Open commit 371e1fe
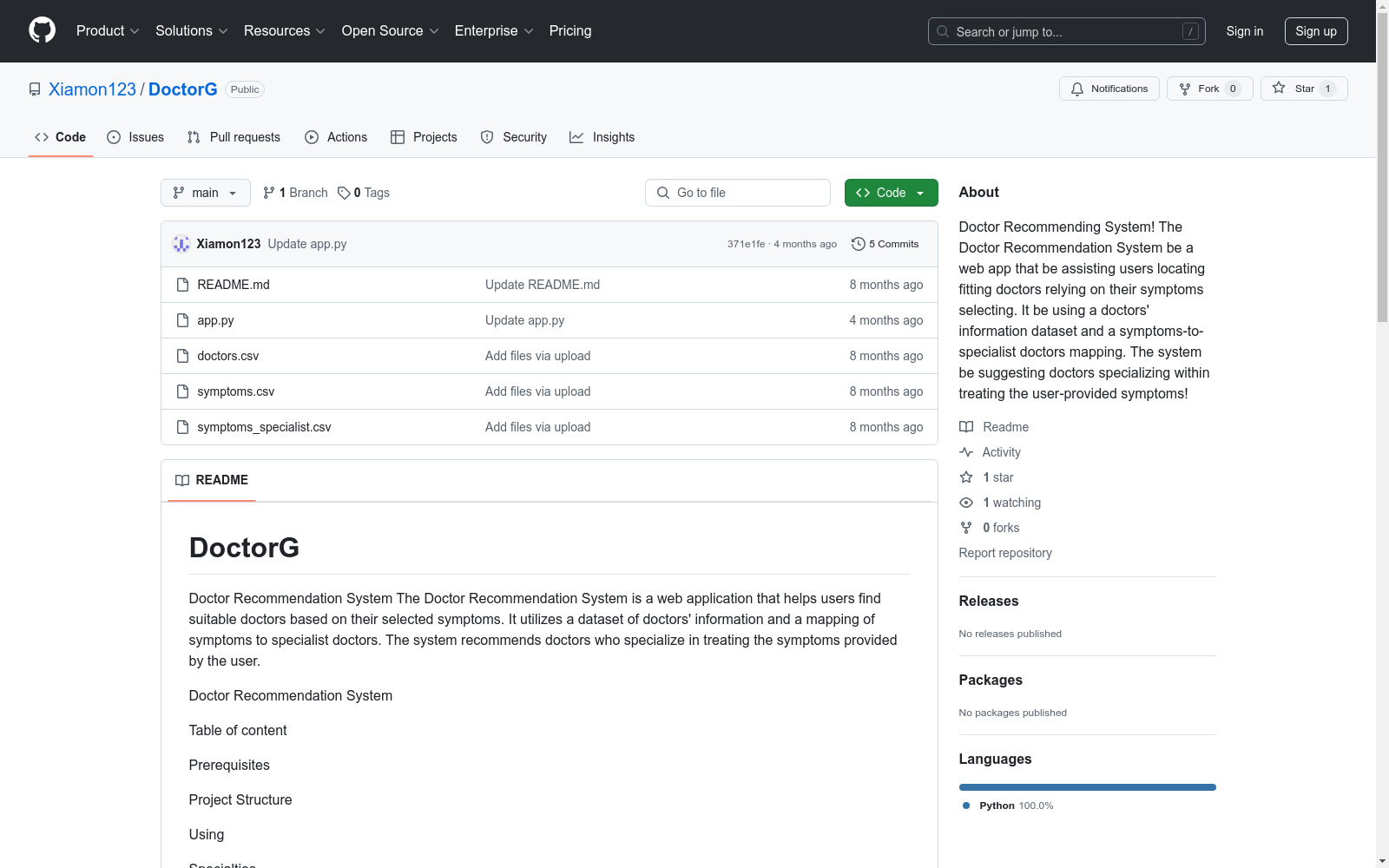 click(x=747, y=244)
